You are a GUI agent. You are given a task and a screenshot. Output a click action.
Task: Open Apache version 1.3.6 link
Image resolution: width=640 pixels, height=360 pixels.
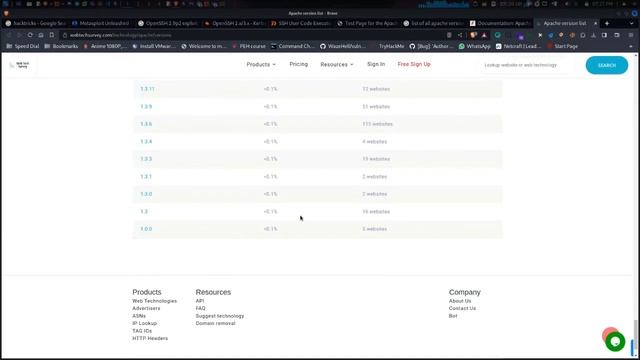(146, 124)
